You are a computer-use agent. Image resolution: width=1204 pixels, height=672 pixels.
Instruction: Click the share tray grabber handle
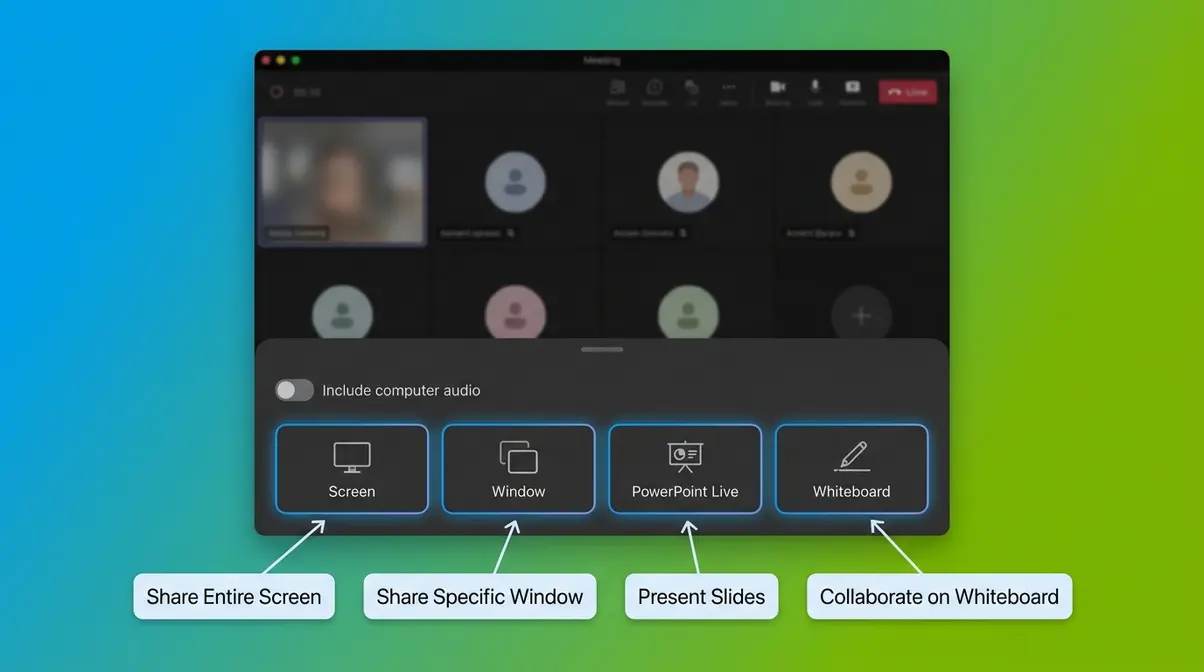click(x=602, y=349)
